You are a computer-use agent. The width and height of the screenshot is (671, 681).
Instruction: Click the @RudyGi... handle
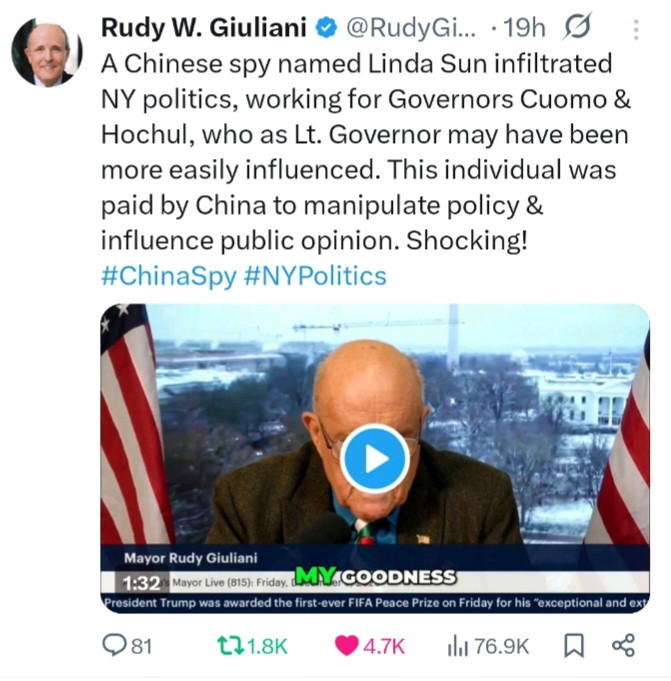pos(411,28)
